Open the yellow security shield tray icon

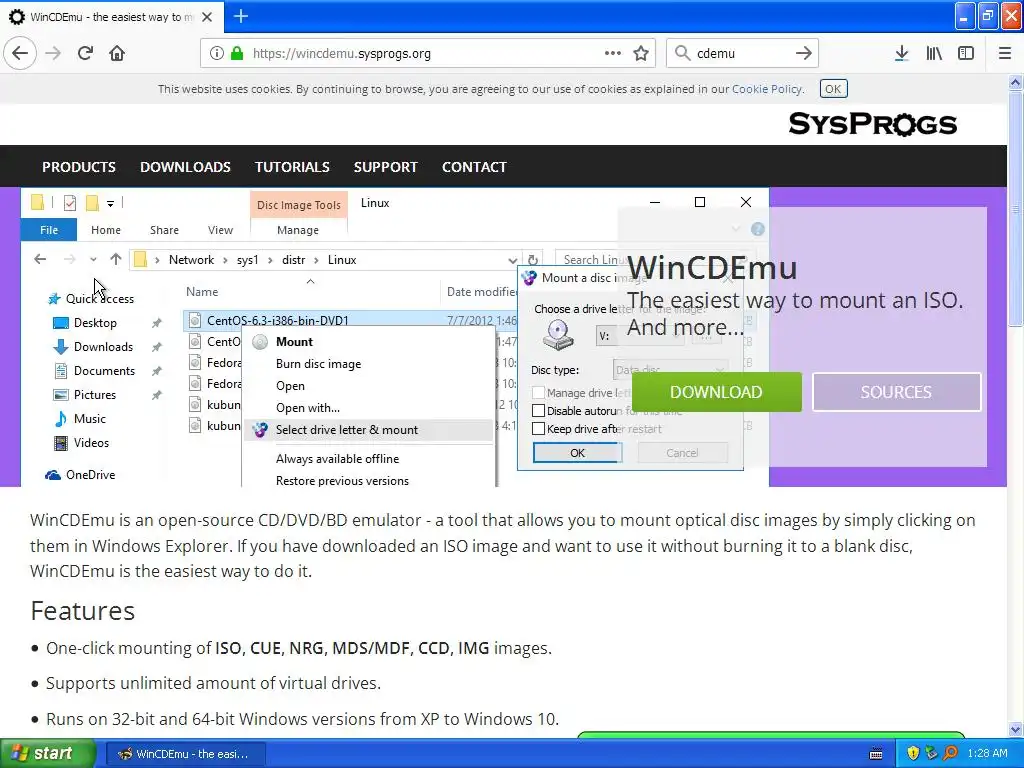coord(913,754)
